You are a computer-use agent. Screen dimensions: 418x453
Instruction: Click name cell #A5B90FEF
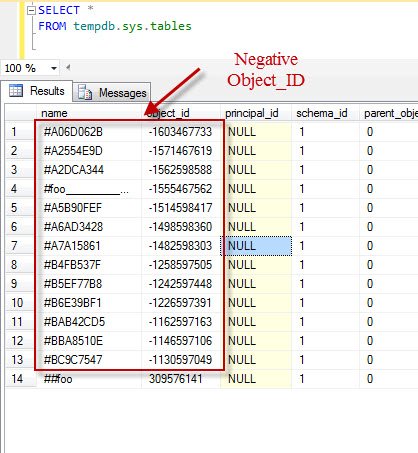pos(89,208)
